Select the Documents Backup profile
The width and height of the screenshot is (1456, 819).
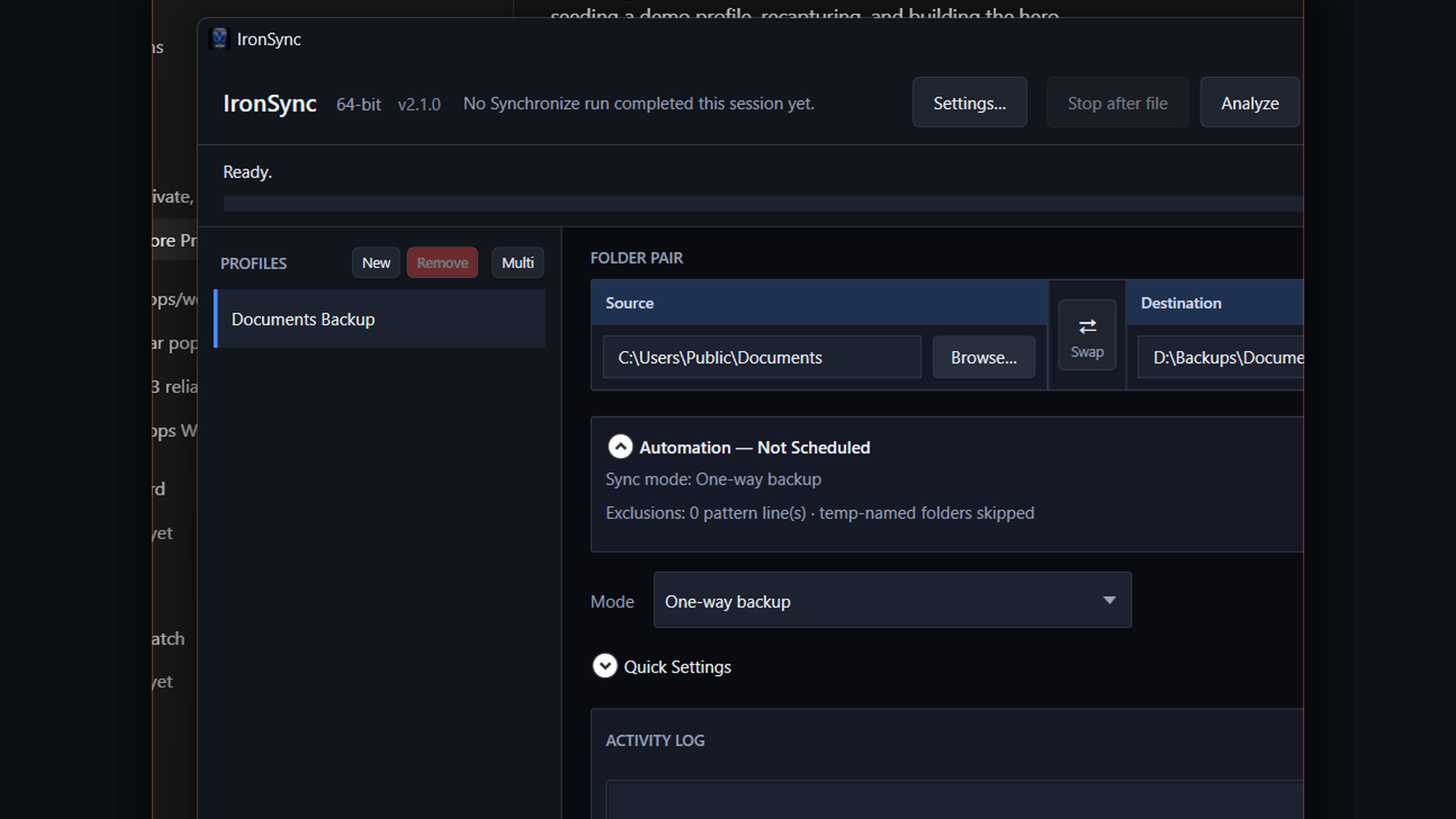[380, 318]
